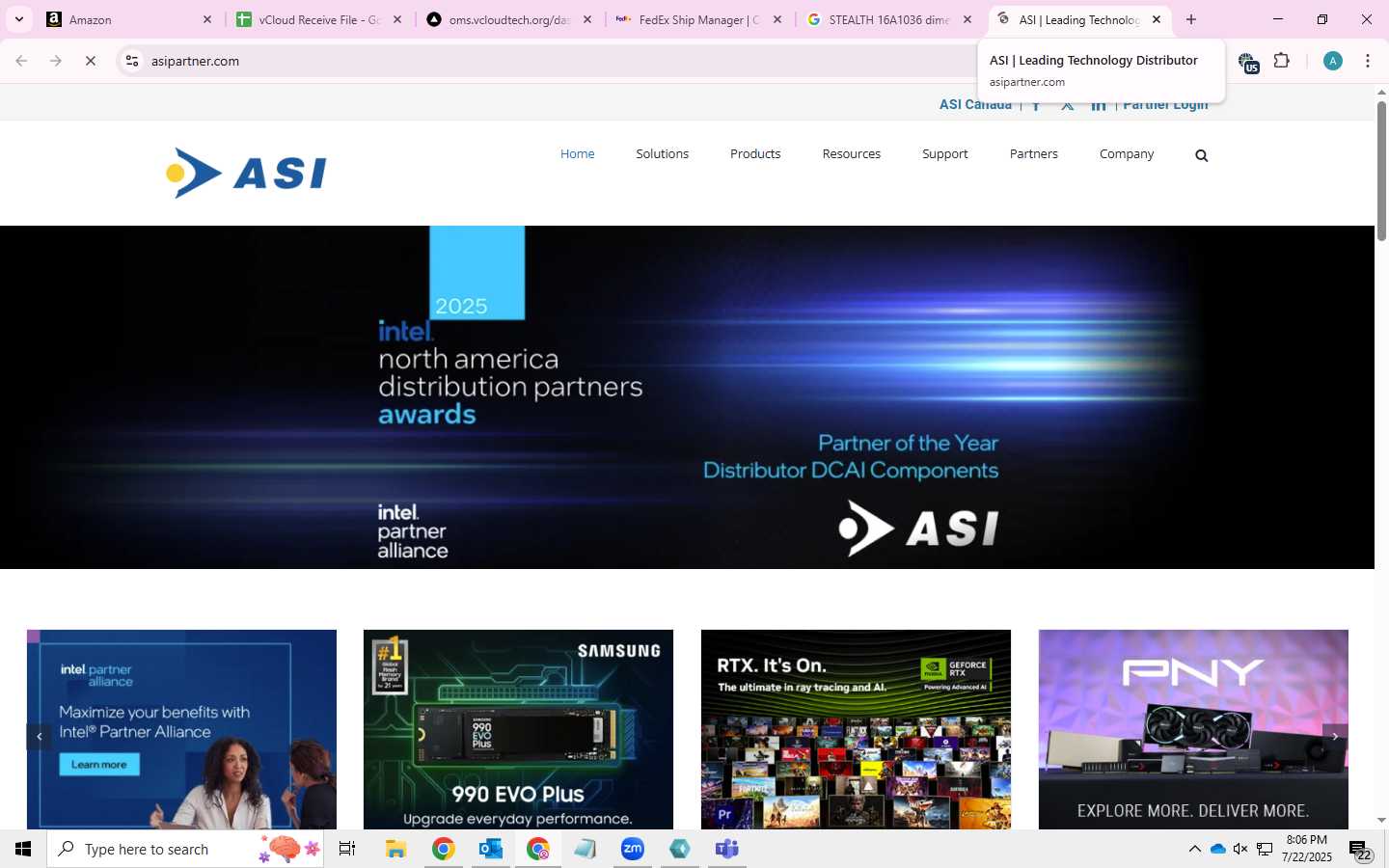This screenshot has width=1389, height=868.
Task: Open Outlook from the taskbar
Action: click(x=490, y=849)
